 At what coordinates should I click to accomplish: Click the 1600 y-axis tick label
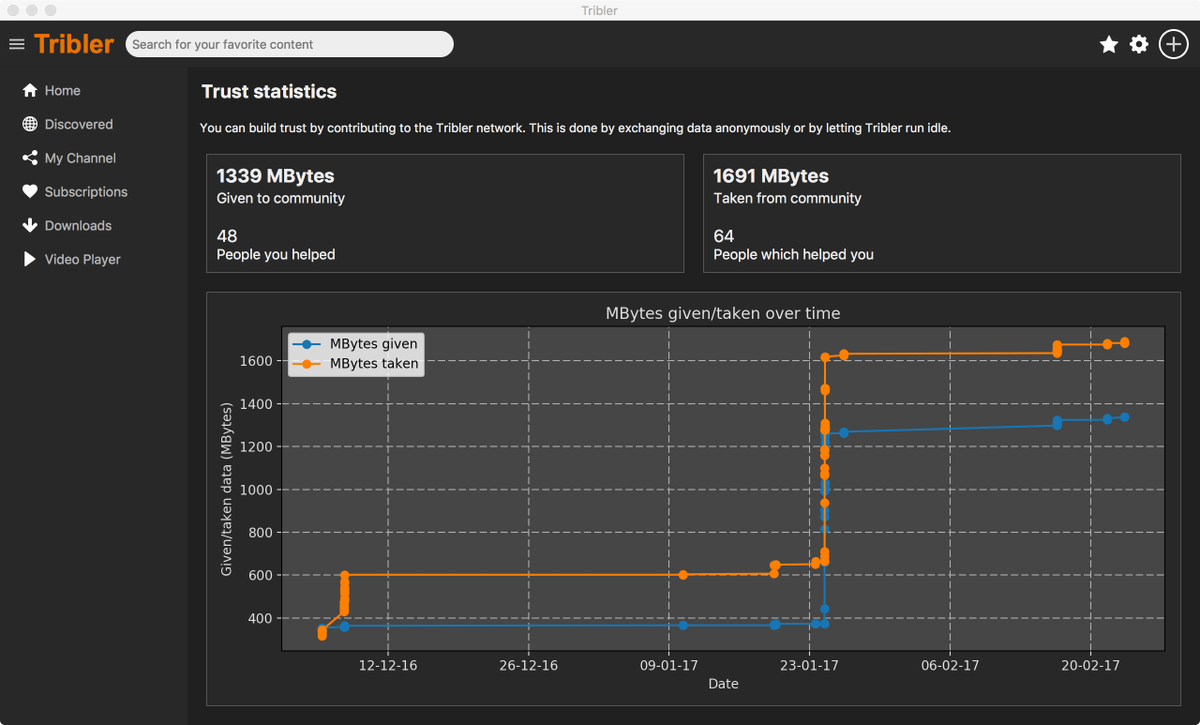pos(256,361)
